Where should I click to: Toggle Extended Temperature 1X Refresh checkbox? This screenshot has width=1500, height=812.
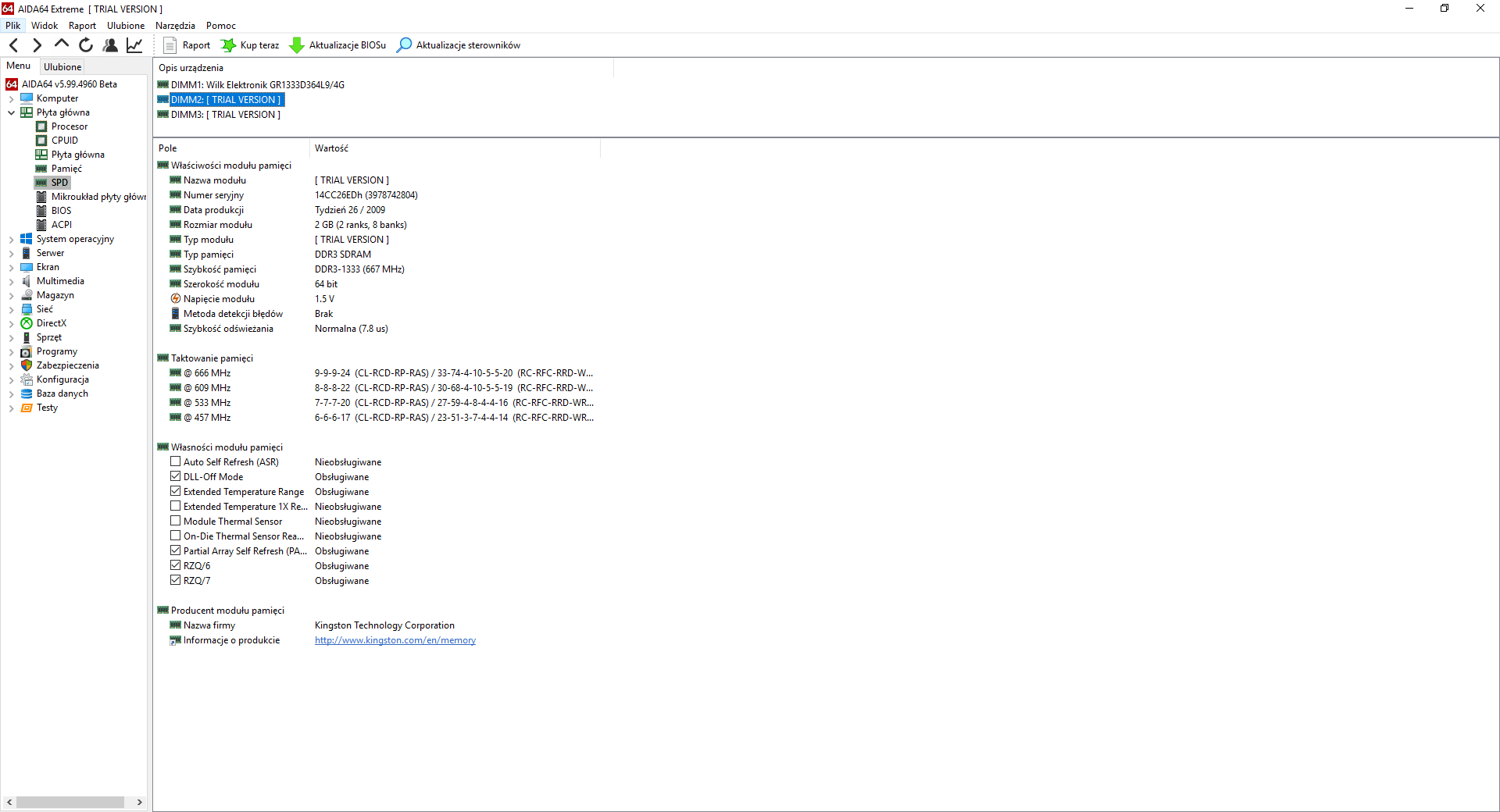(x=176, y=506)
